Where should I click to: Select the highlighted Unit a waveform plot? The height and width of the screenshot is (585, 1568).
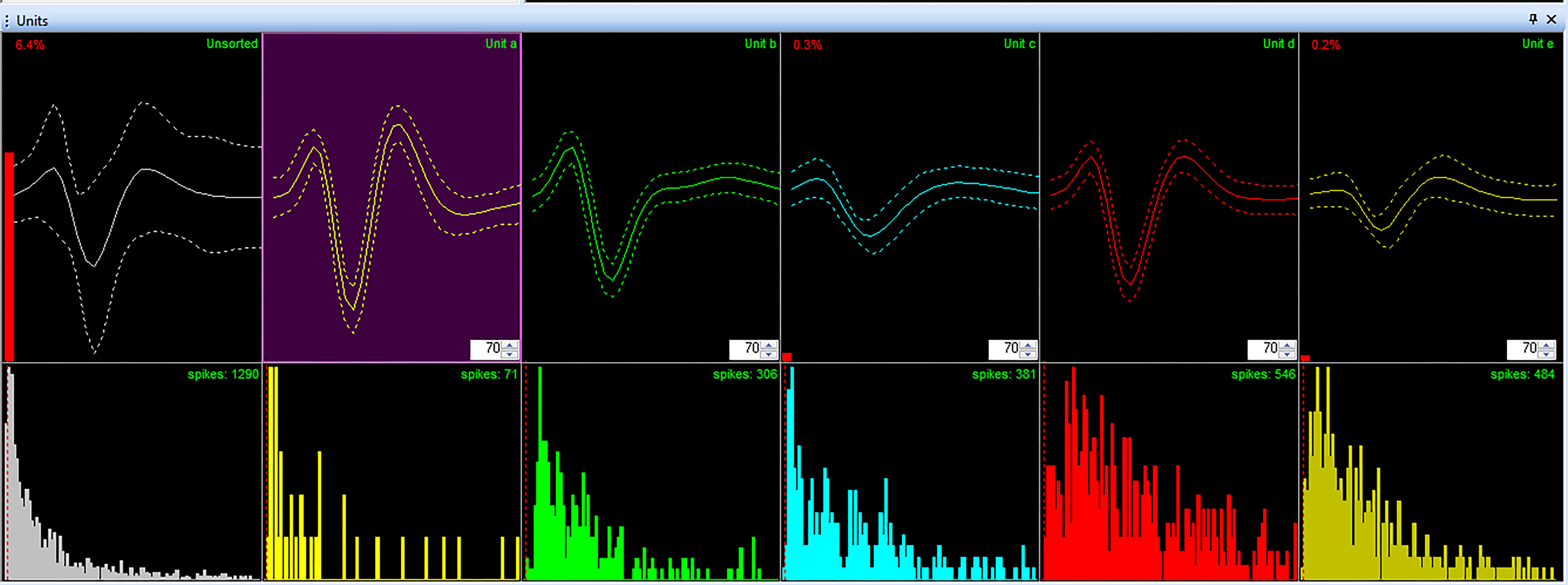click(x=392, y=198)
